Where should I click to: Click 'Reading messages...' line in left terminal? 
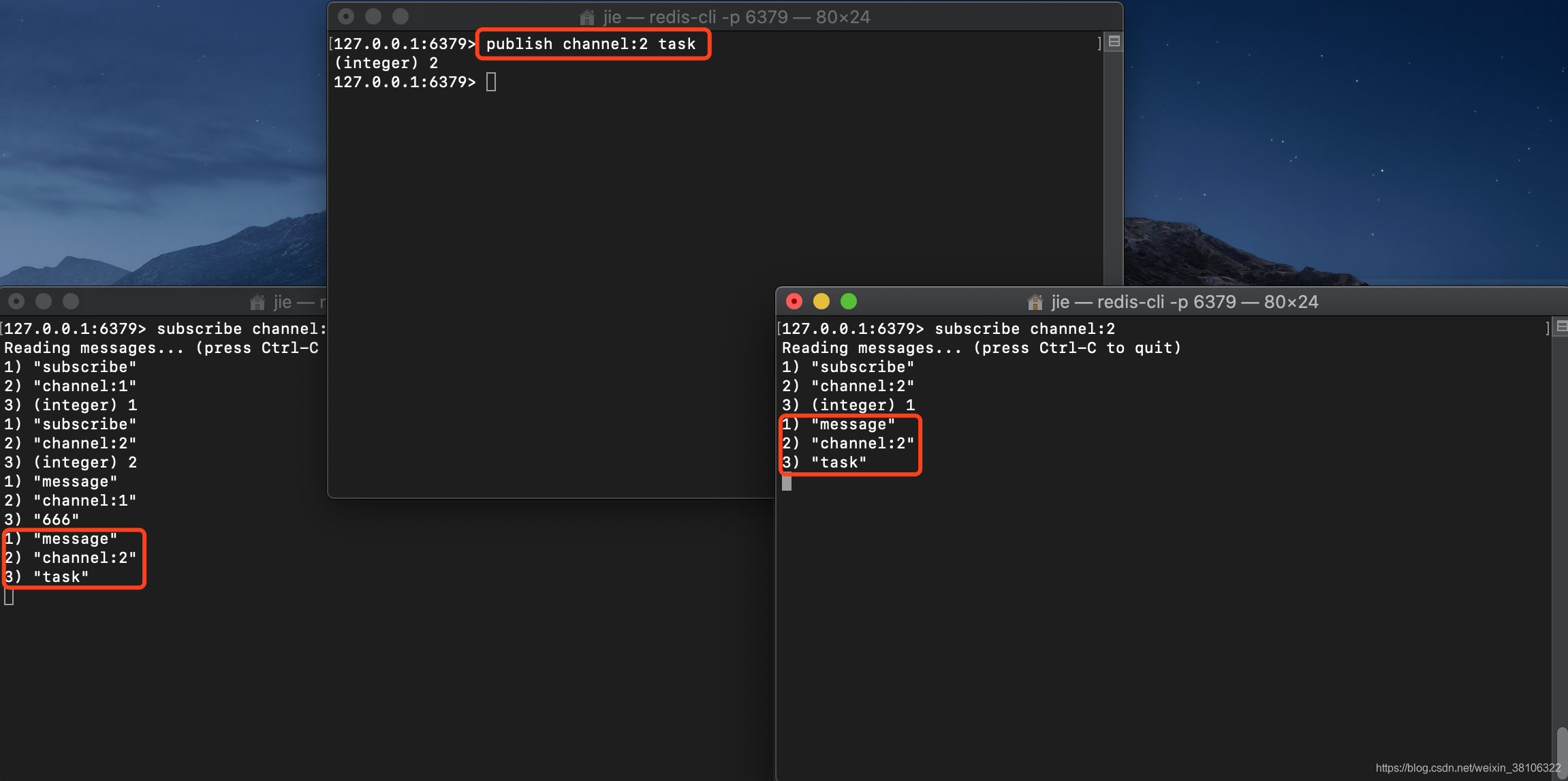coord(161,348)
